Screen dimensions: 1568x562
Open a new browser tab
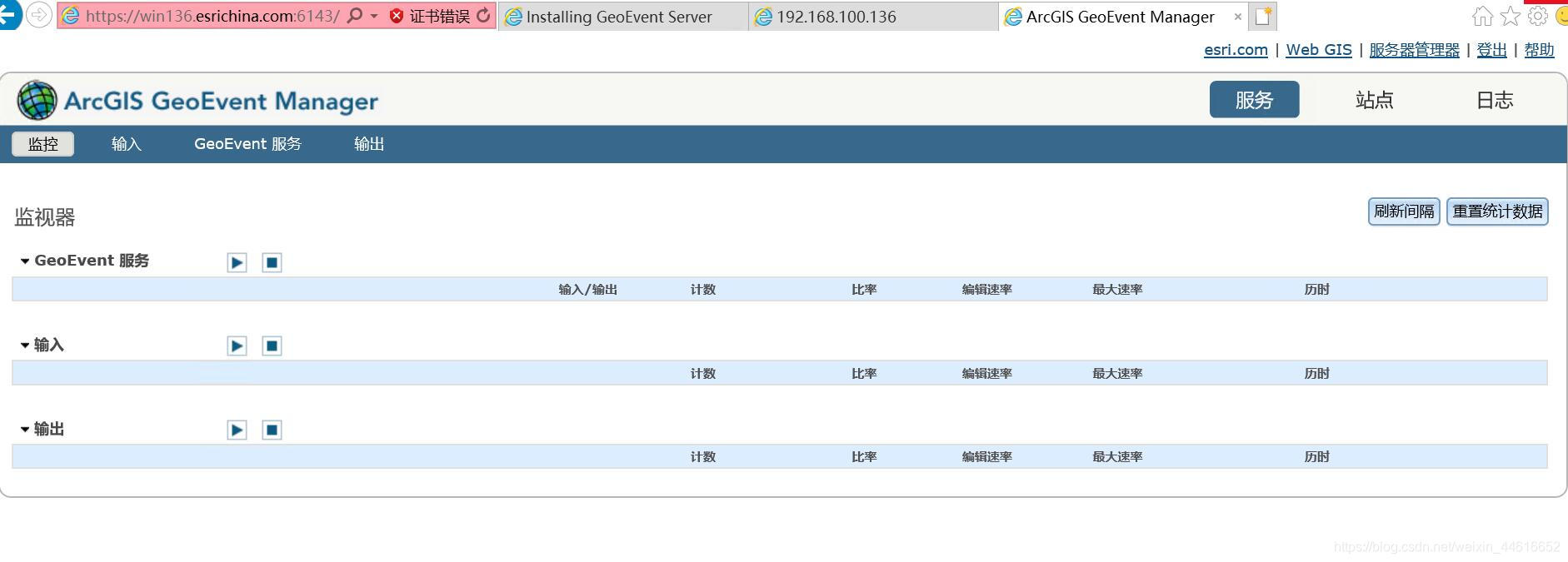(1263, 17)
